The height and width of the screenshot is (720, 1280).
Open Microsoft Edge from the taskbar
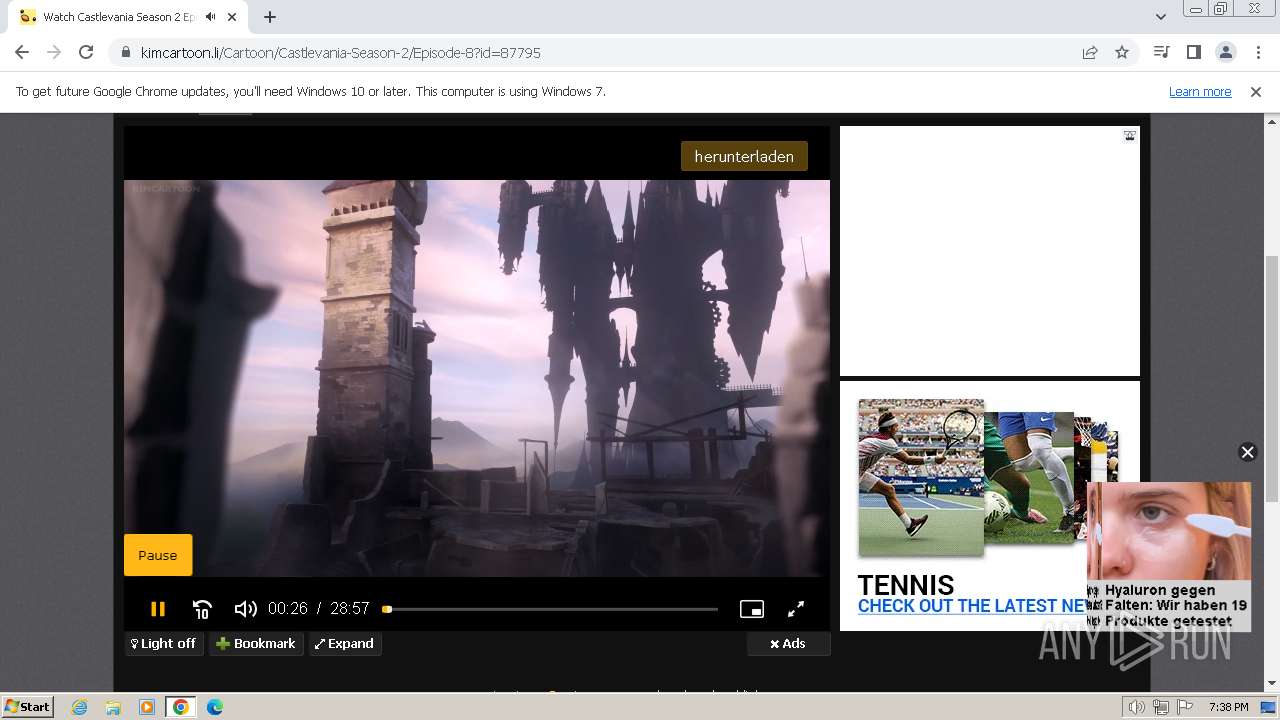pos(215,707)
